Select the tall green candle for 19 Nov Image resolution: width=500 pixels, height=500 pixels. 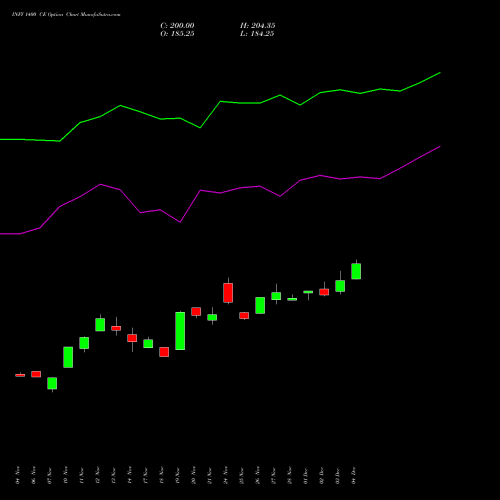[180, 331]
